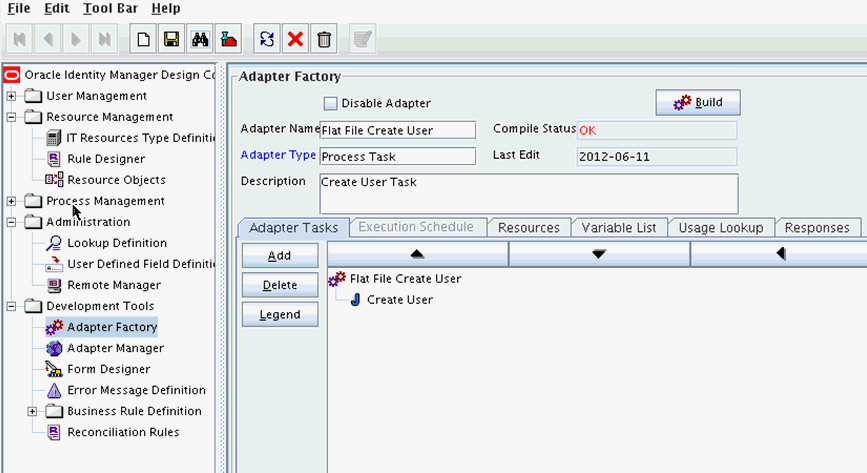Click Oracle Identity Manager Design Console root label
The height and width of the screenshot is (473, 867).
[x=119, y=75]
